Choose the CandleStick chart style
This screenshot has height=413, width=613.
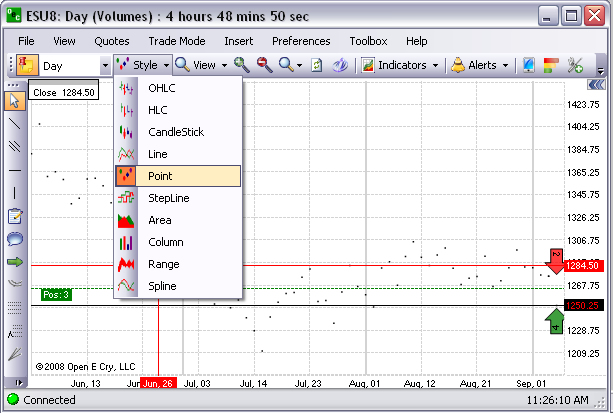click(x=178, y=132)
